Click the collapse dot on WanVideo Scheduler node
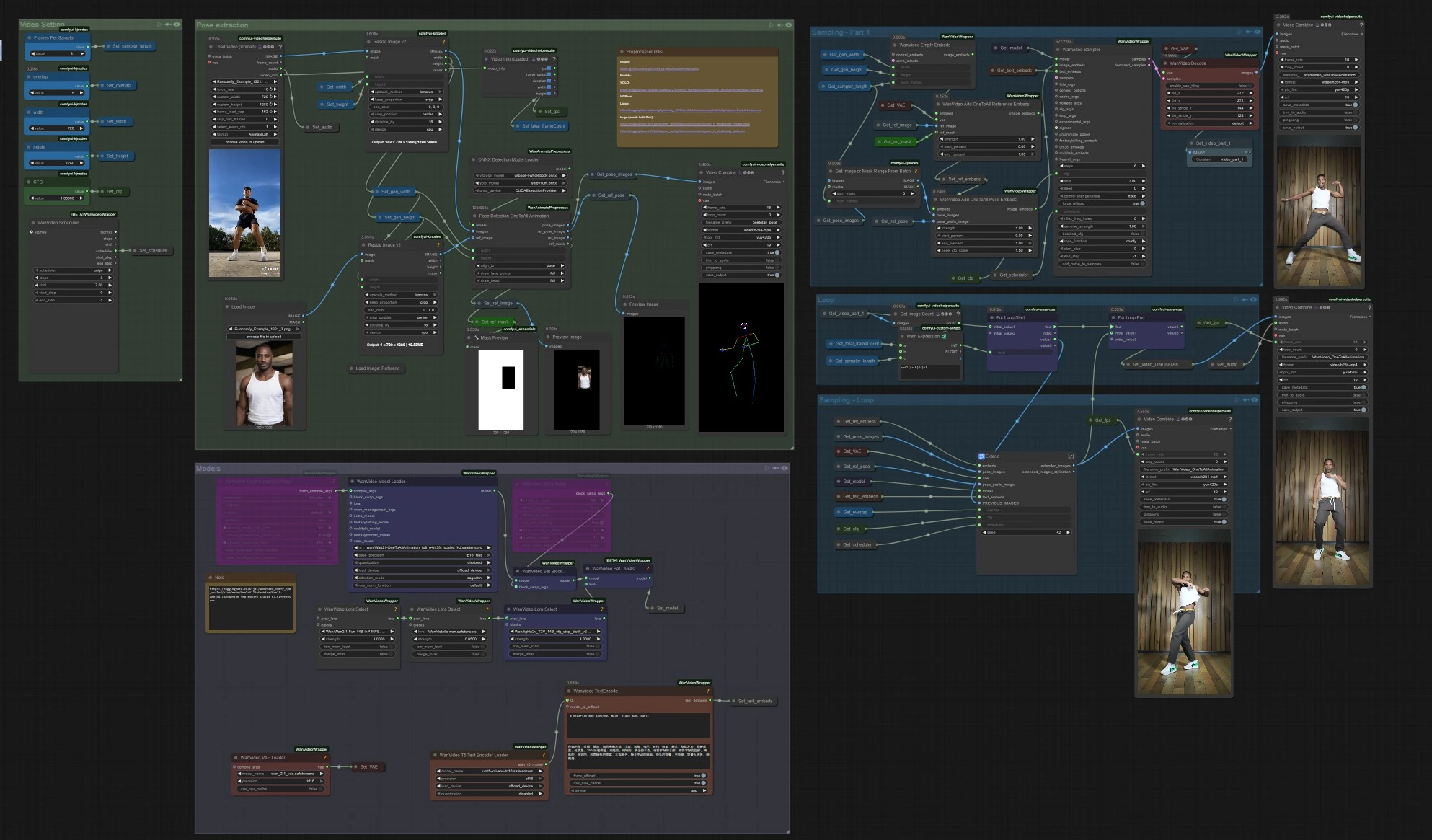The image size is (1432, 840). (33, 223)
